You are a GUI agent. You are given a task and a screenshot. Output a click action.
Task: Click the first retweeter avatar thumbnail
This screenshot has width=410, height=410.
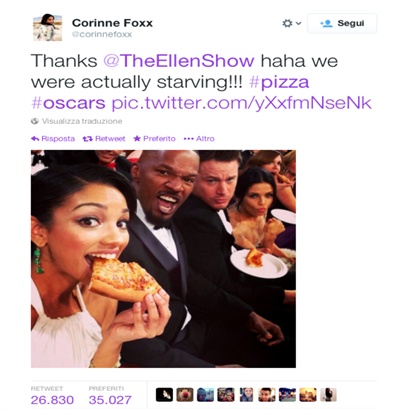164,395
